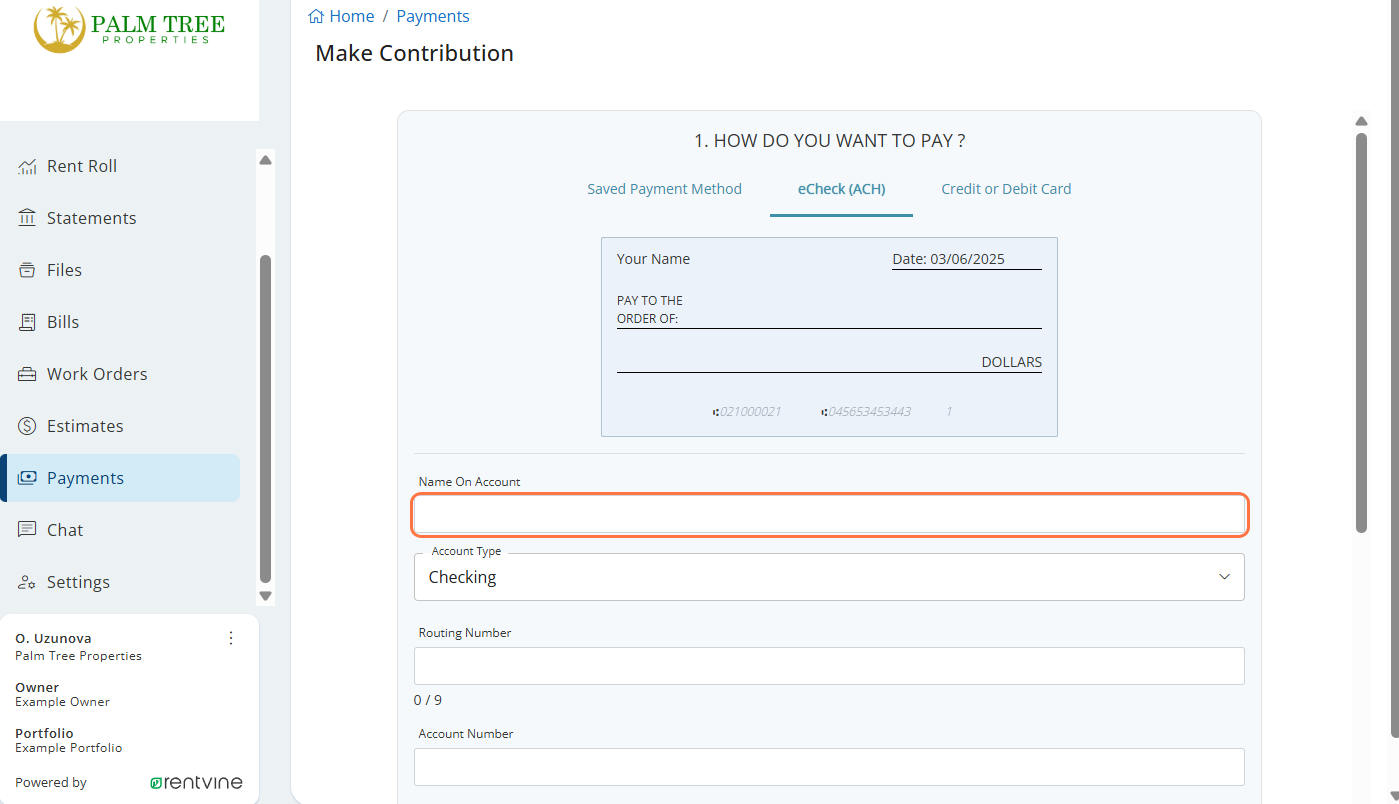Click the Estimates dollar-sign icon
Viewport: 1399px width, 804px height.
pos(27,426)
